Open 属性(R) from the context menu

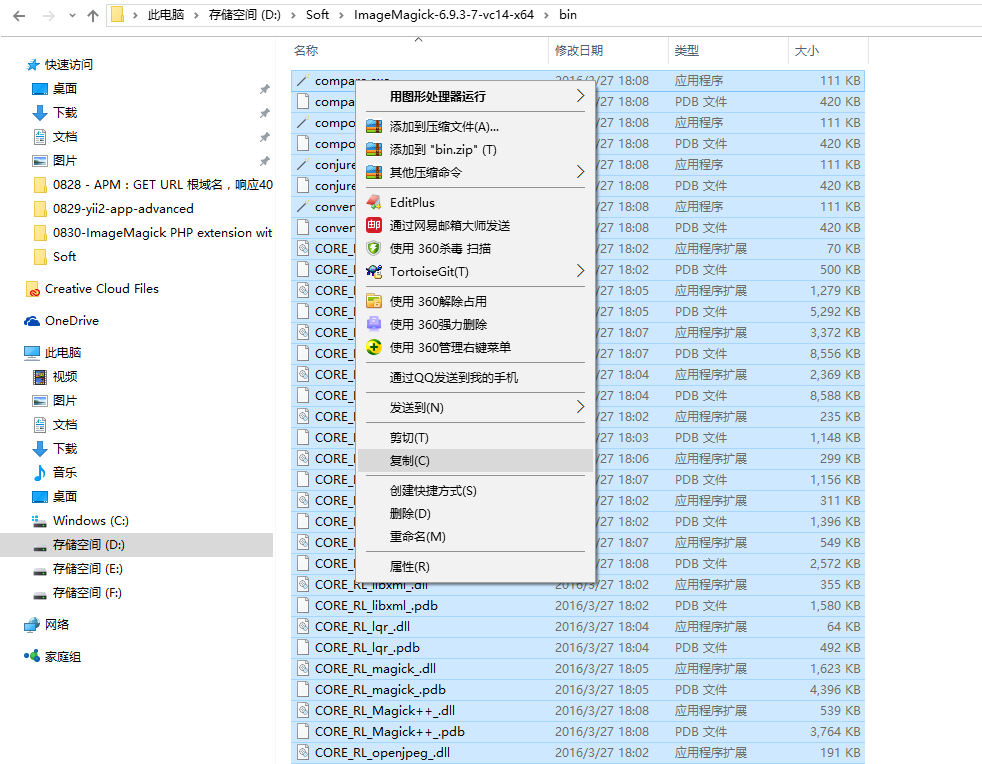coord(475,567)
